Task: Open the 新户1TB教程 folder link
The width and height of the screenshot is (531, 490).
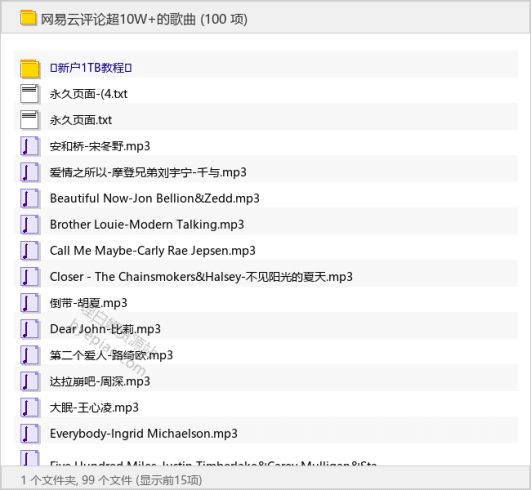Action: pyautogui.click(x=91, y=68)
